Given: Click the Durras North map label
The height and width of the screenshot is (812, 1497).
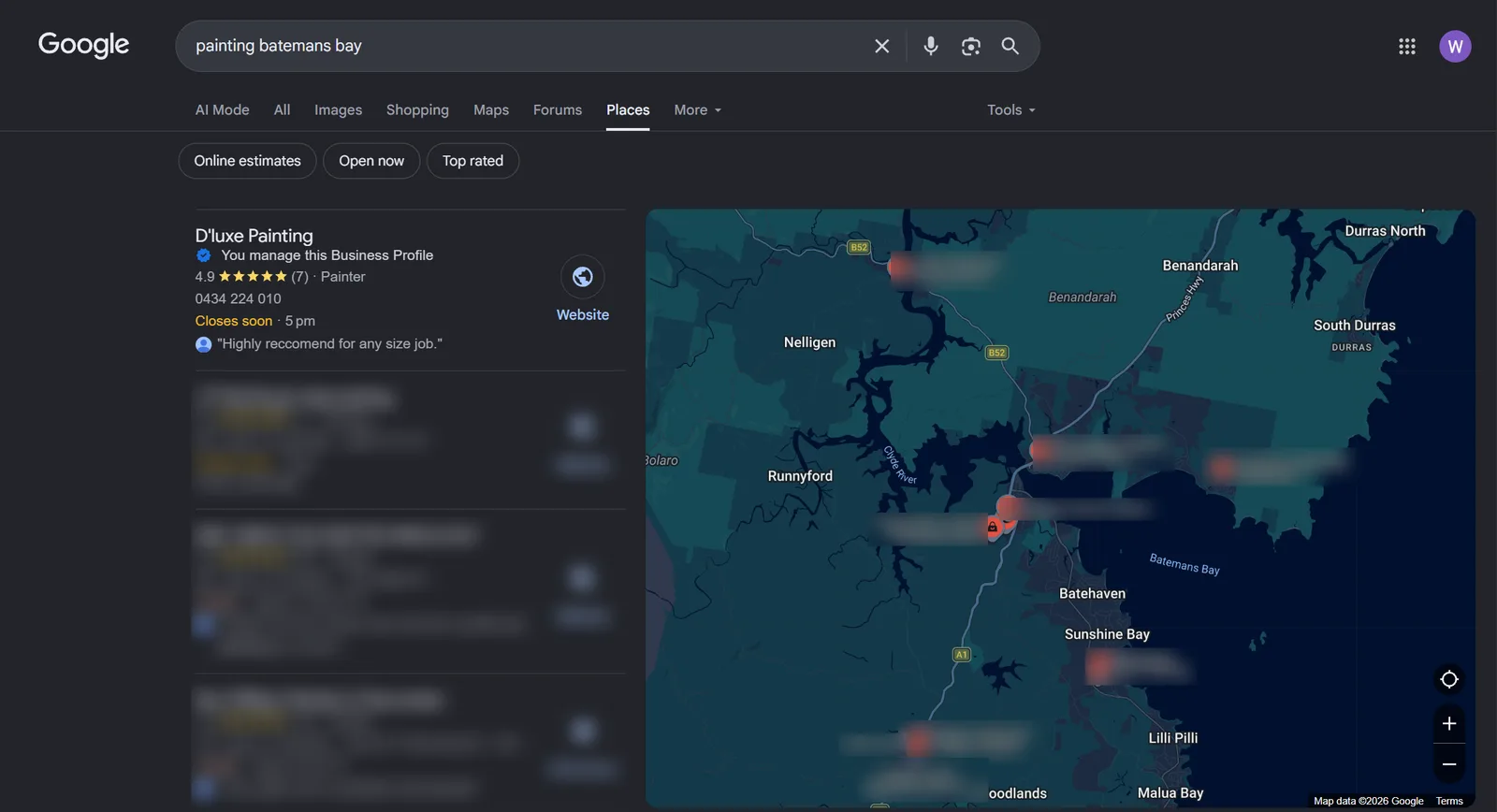Looking at the screenshot, I should point(1385,231).
